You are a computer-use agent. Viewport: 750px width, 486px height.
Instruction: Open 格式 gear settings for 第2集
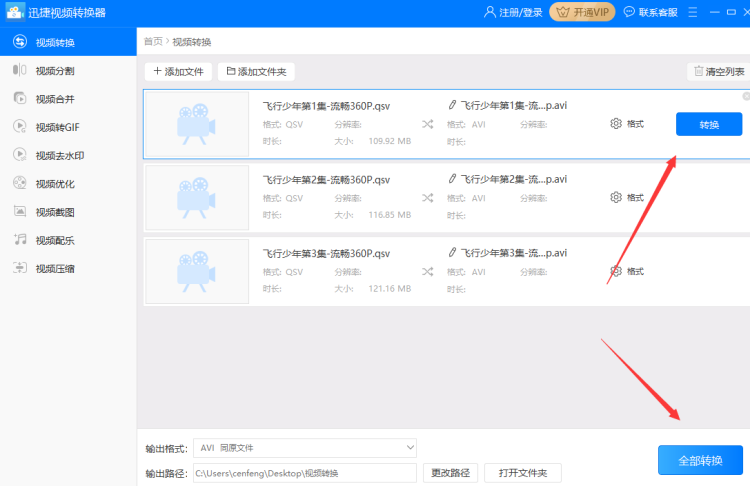click(x=627, y=198)
